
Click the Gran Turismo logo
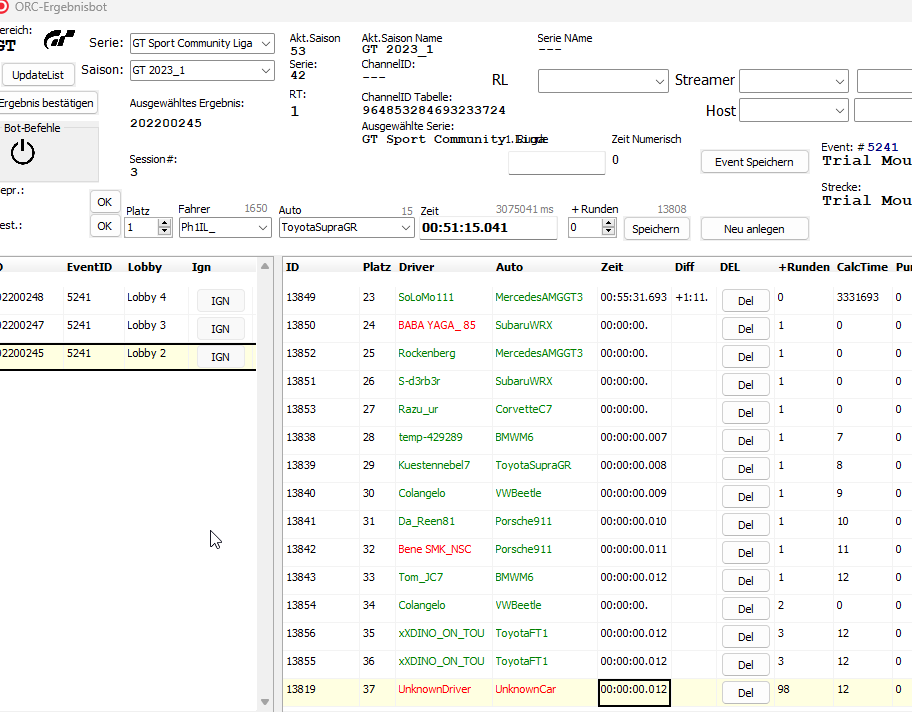coord(59,42)
